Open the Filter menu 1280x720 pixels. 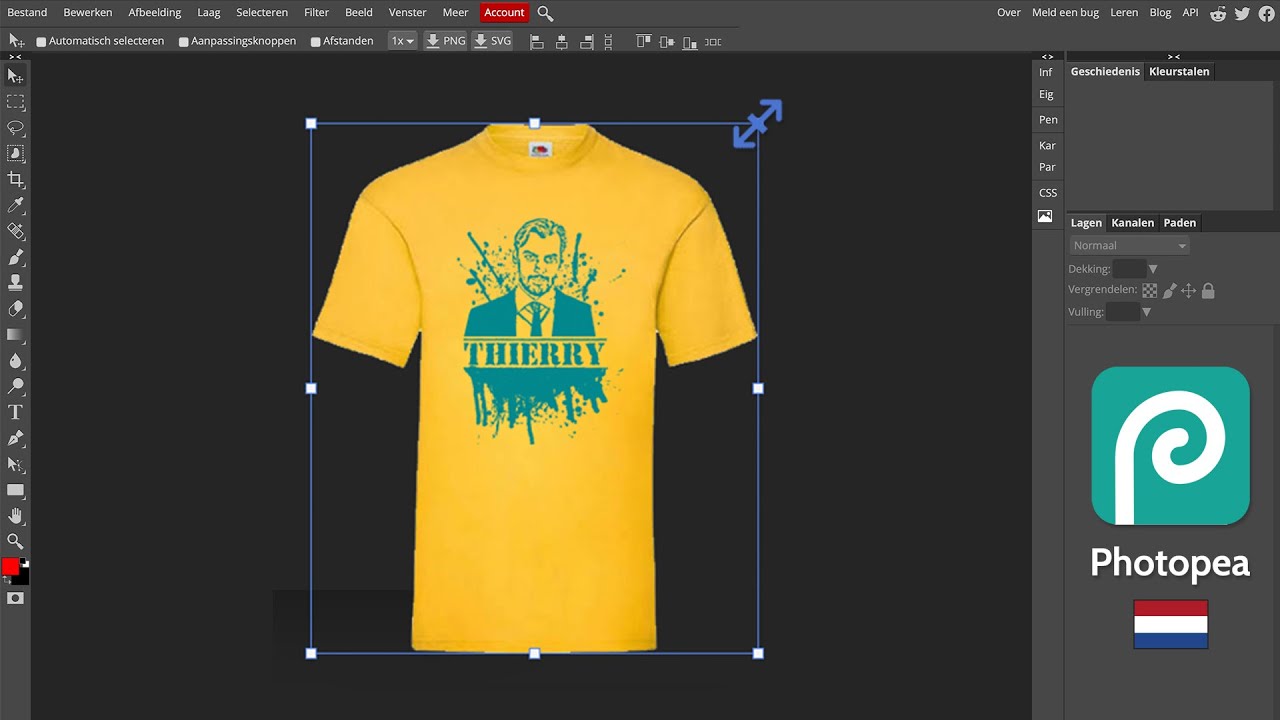click(x=317, y=13)
